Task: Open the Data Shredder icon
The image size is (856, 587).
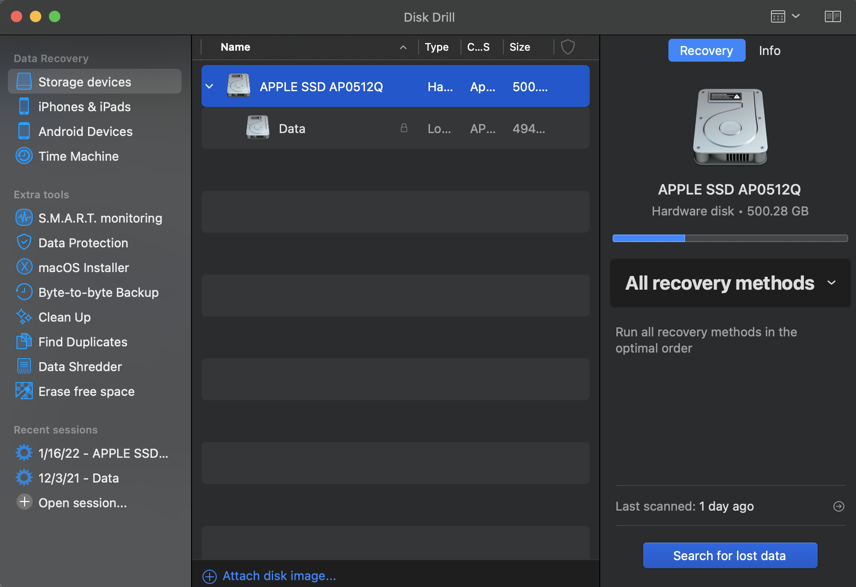Action: (x=24, y=366)
